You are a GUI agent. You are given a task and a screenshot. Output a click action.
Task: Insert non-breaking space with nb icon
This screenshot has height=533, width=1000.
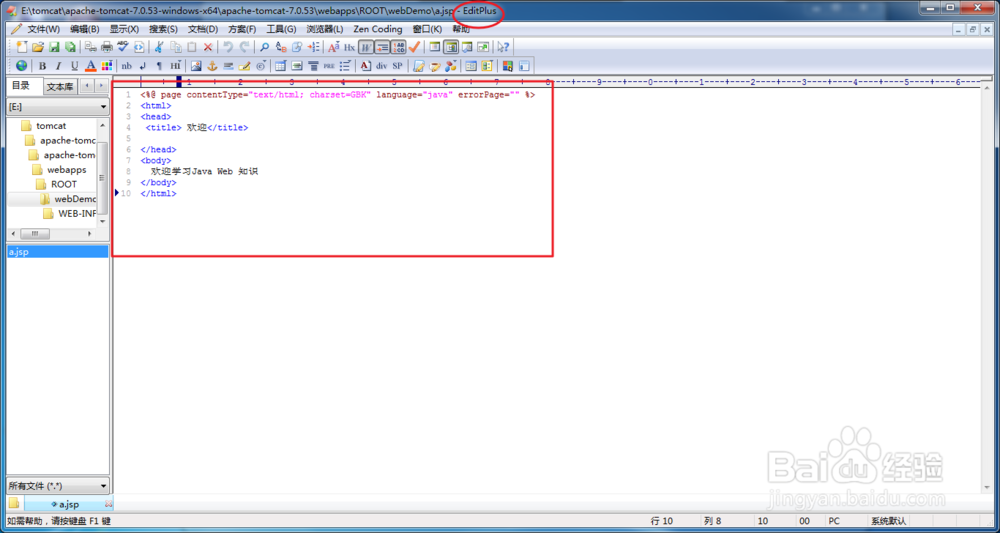126,66
